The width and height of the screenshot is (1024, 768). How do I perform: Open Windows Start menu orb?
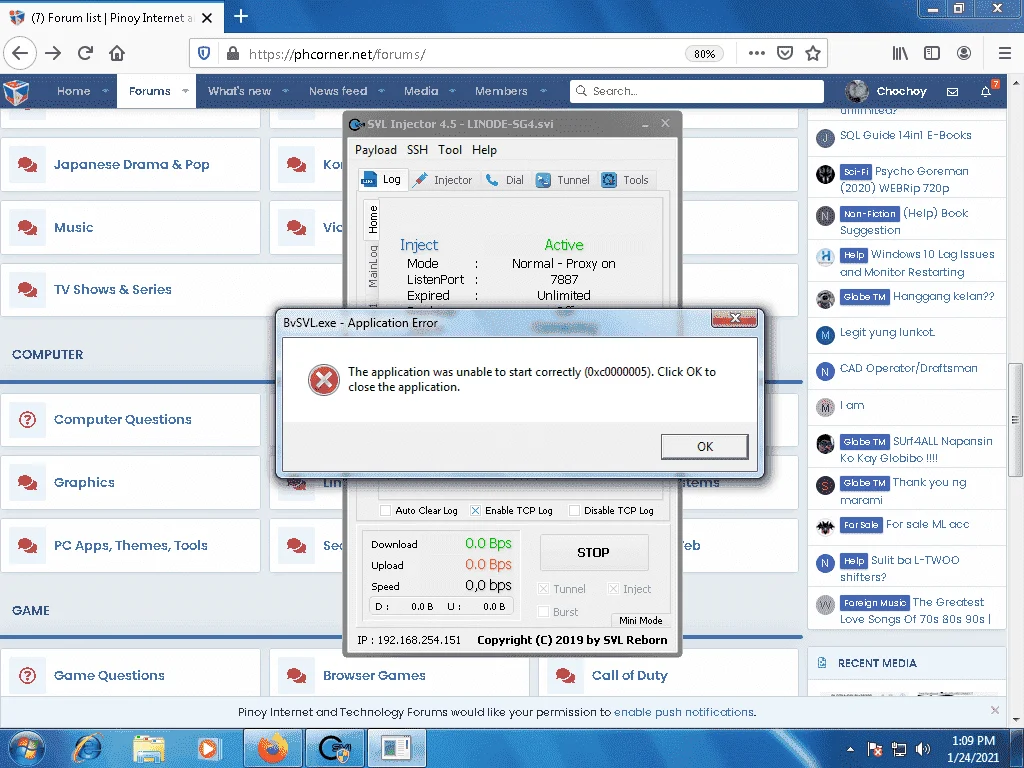click(x=25, y=748)
